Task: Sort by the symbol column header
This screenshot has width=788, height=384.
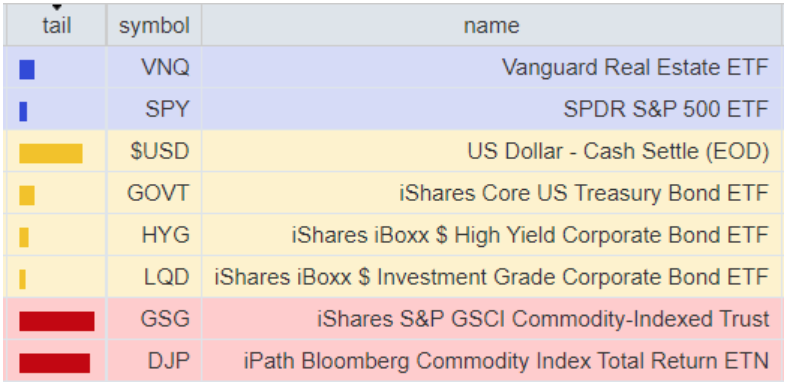Action: click(x=154, y=25)
